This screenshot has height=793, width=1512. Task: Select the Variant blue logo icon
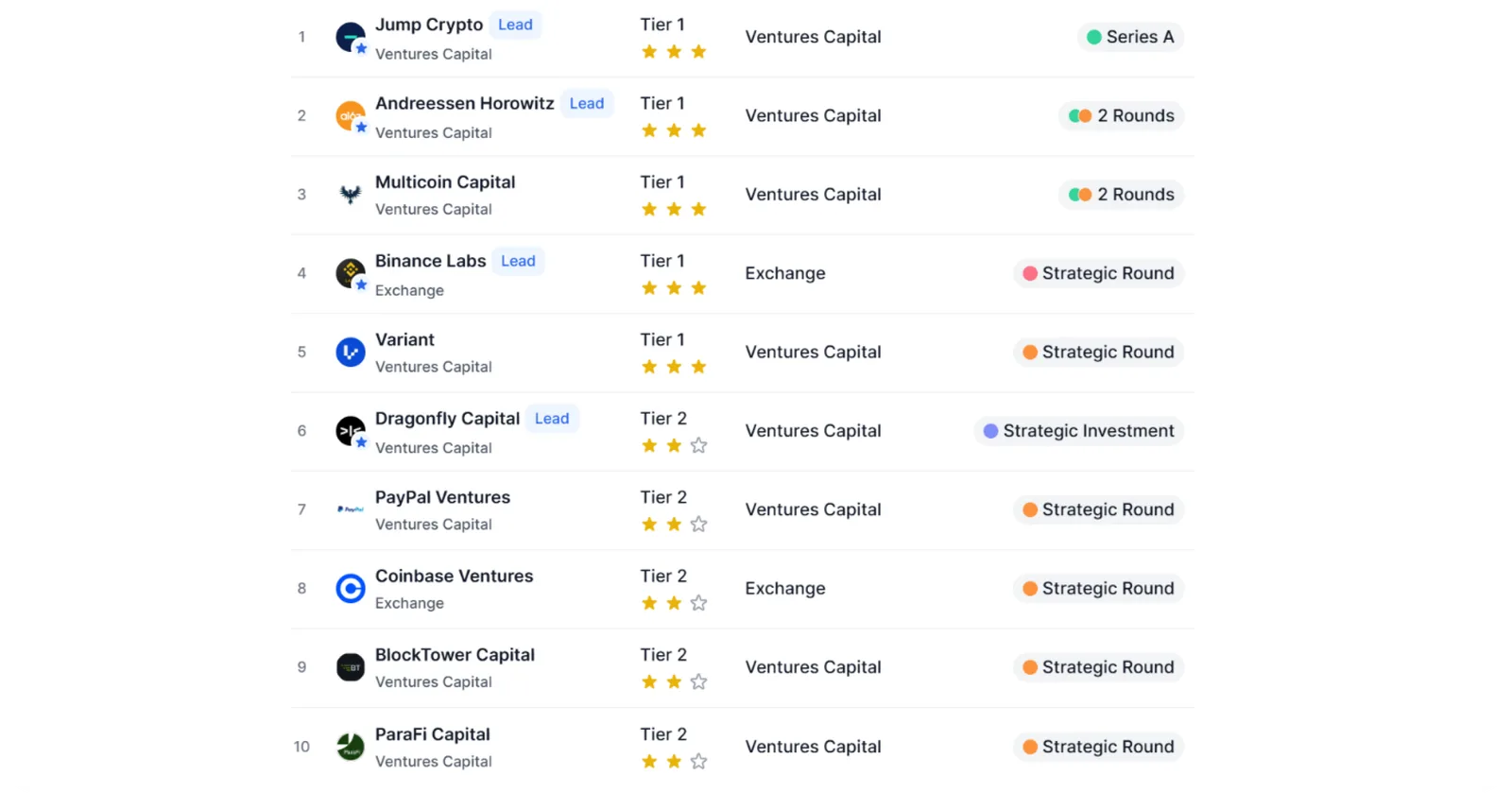coord(351,352)
